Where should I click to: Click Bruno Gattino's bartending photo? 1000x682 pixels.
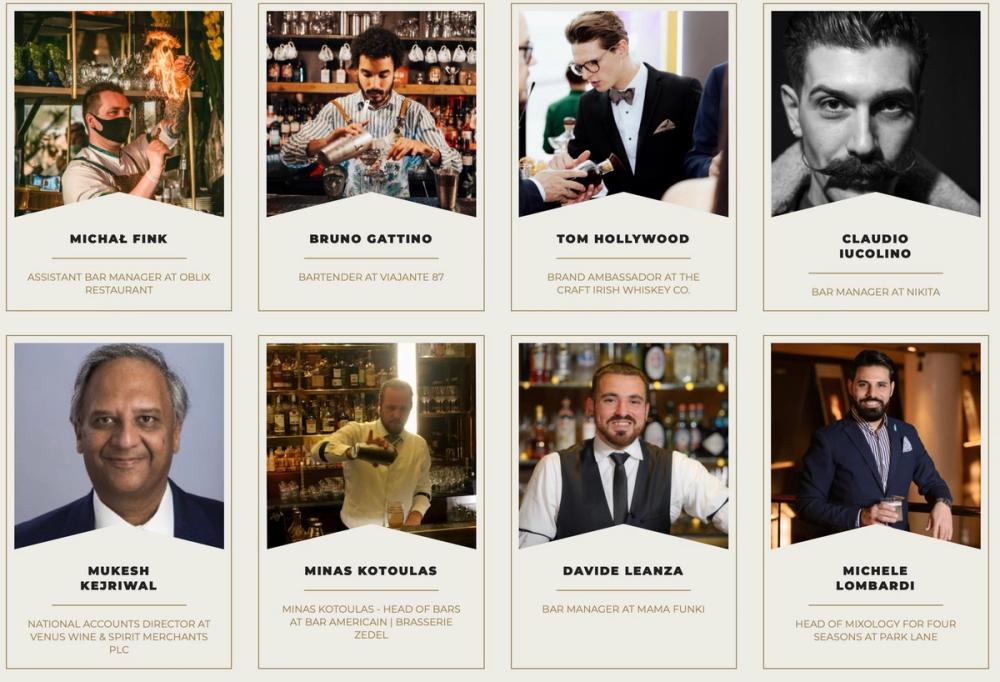(371, 114)
